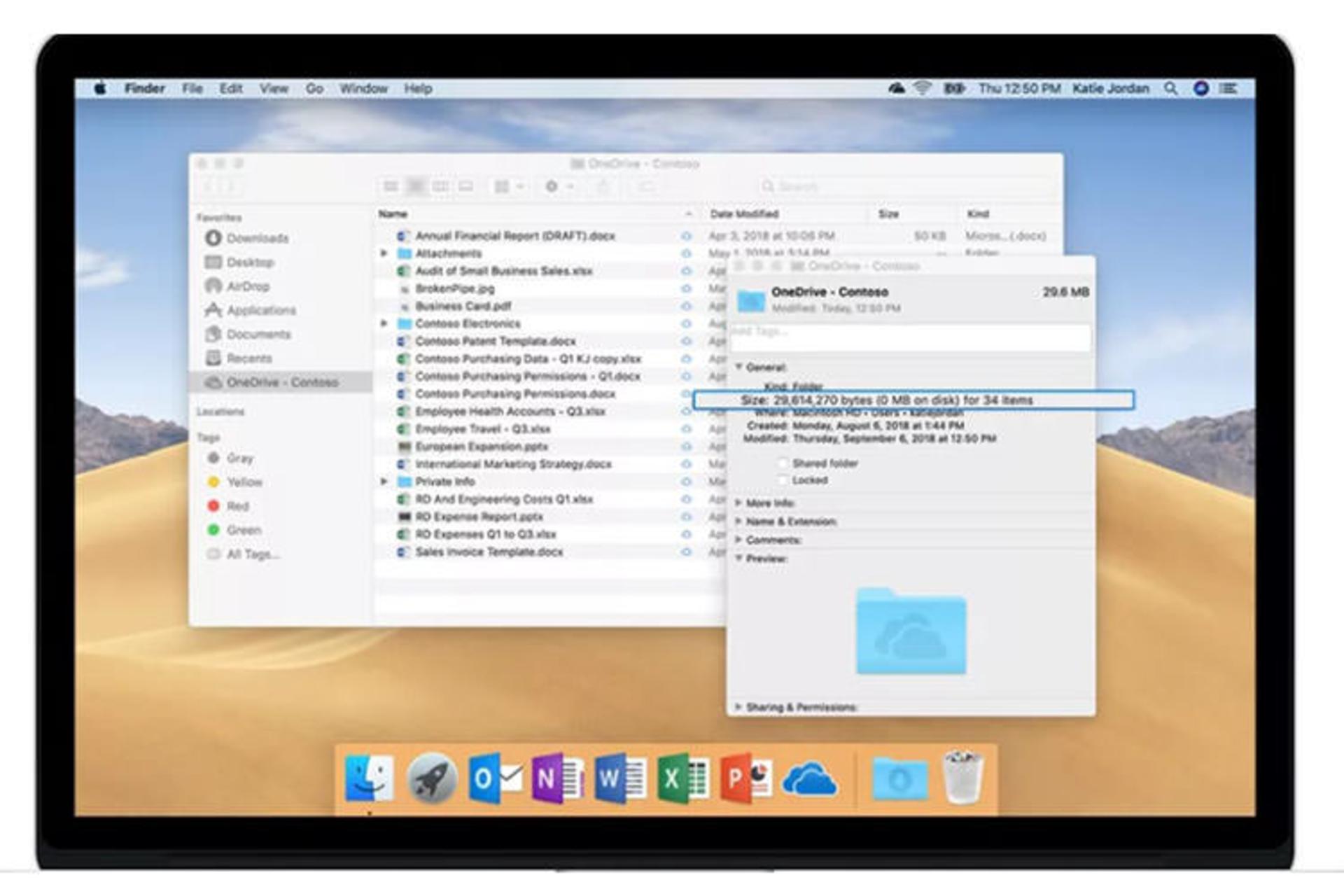Image resolution: width=1344 pixels, height=896 pixels.
Task: Open the Apple menu
Action: pos(100,88)
